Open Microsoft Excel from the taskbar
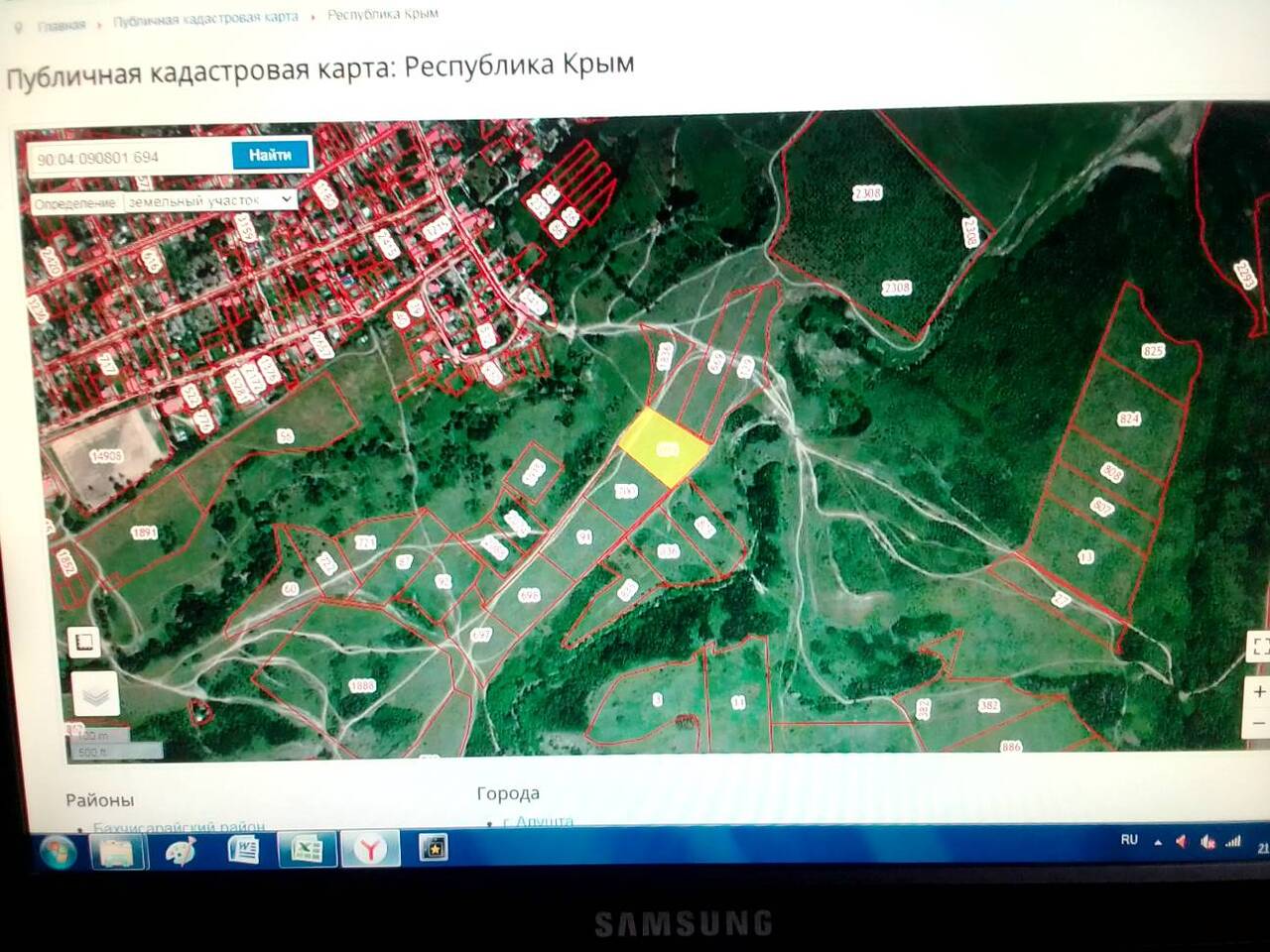 [x=306, y=850]
